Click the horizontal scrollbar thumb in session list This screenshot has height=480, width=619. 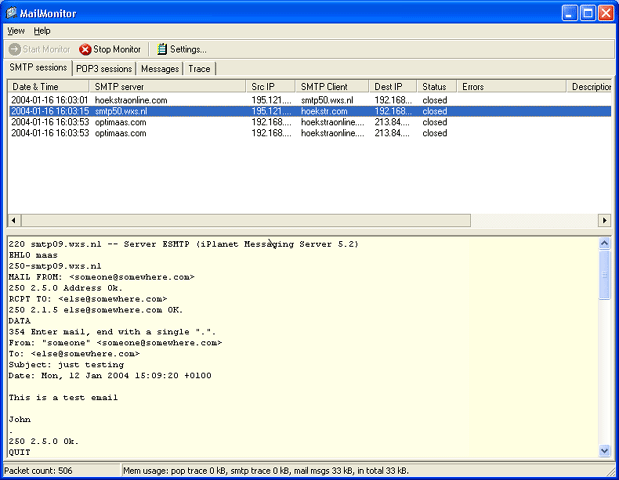(246, 220)
